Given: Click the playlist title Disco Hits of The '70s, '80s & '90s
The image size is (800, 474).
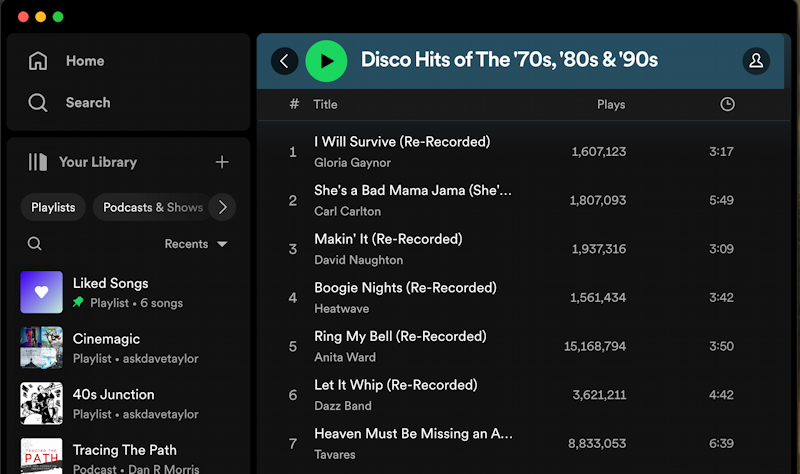Looking at the screenshot, I should click(509, 60).
